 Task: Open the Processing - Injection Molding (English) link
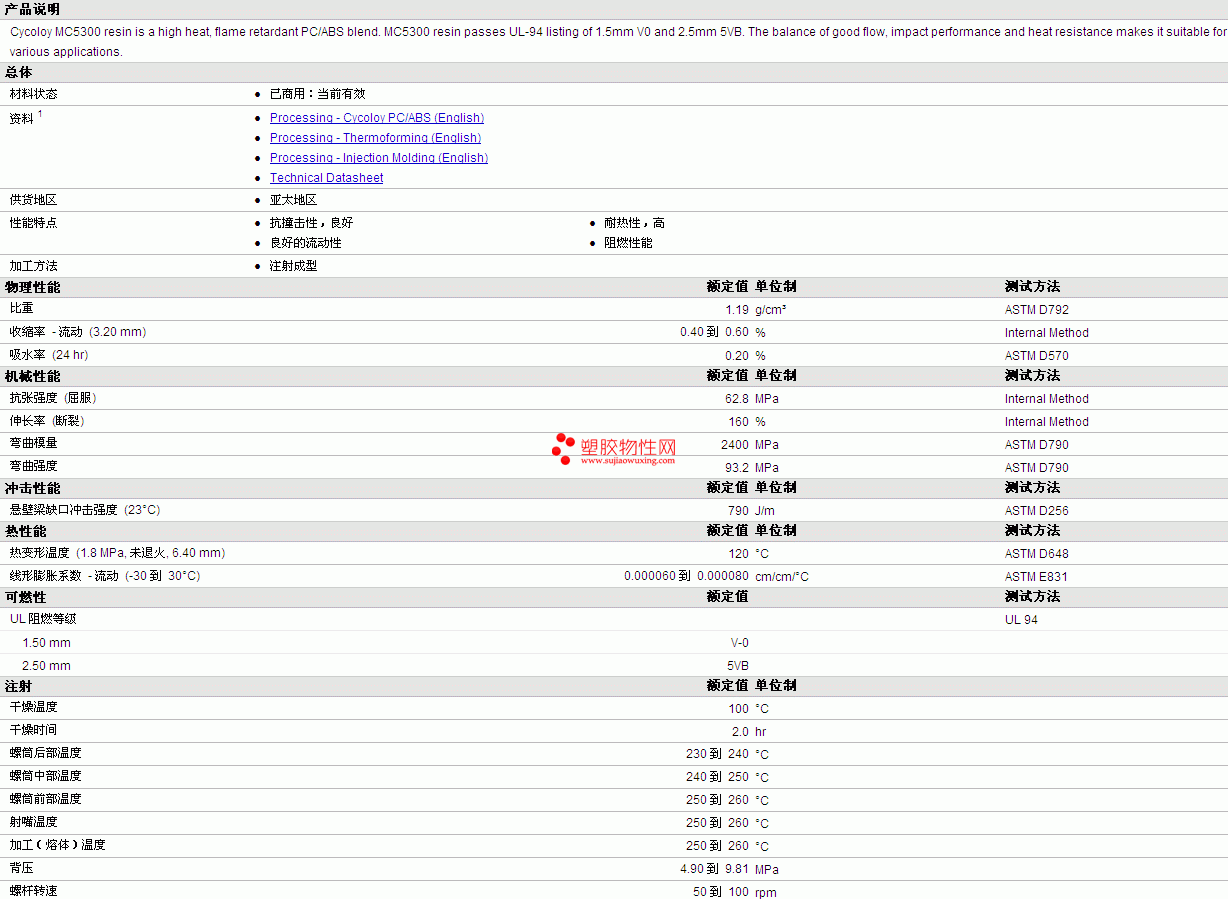coord(379,158)
